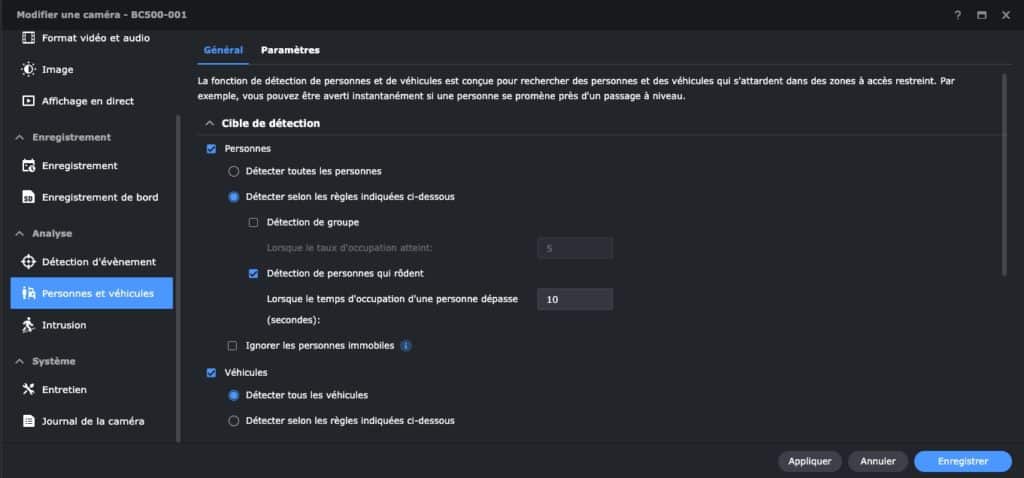
Task: Select Détecter toutes les personnes radio
Action: 233,171
